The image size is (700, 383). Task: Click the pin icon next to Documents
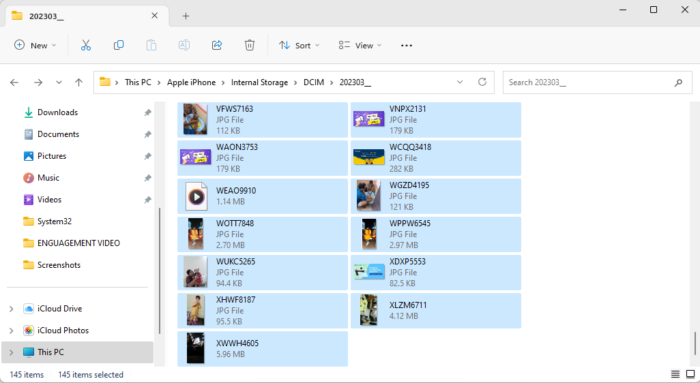point(147,134)
